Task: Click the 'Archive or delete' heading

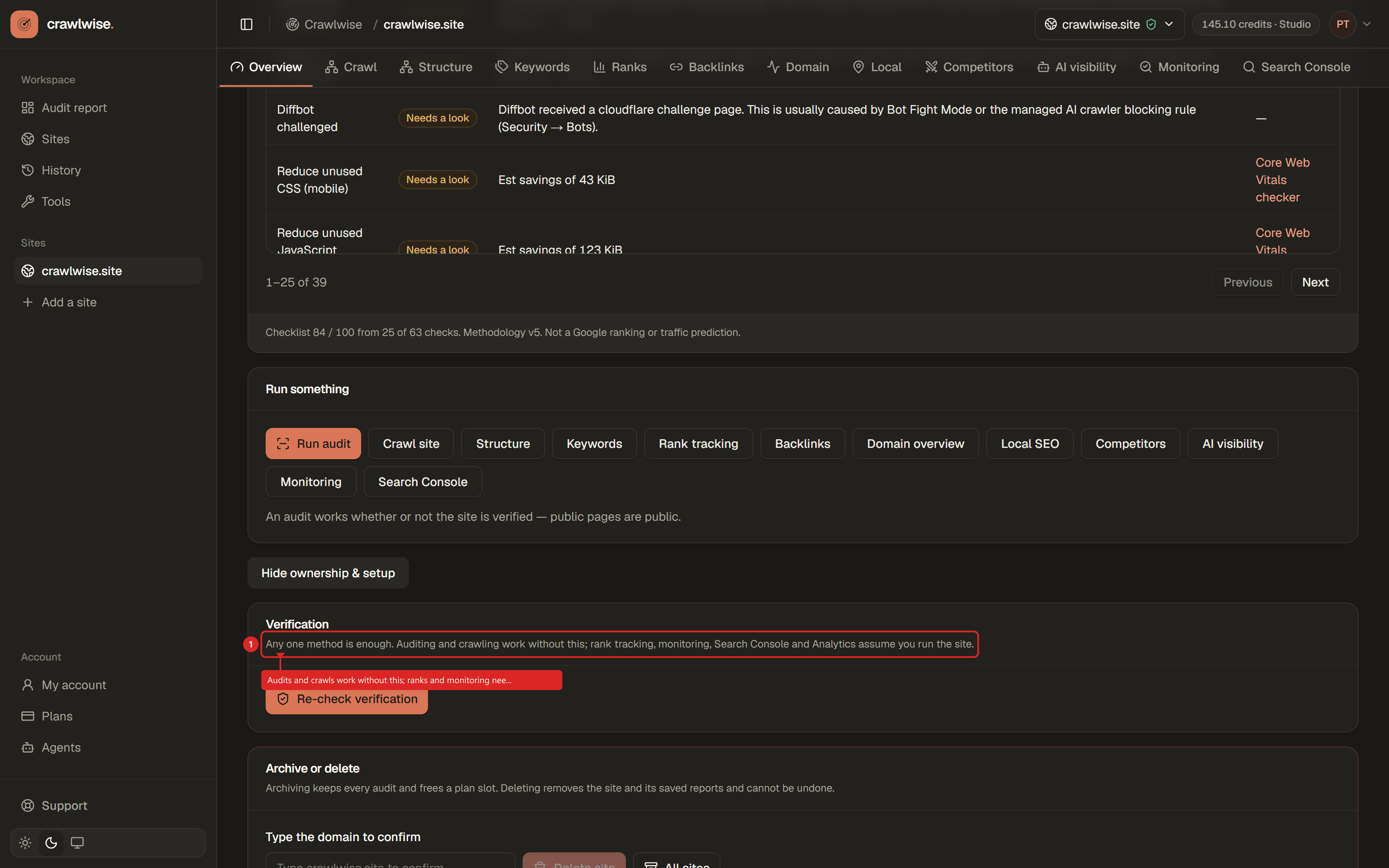Action: pos(313,768)
